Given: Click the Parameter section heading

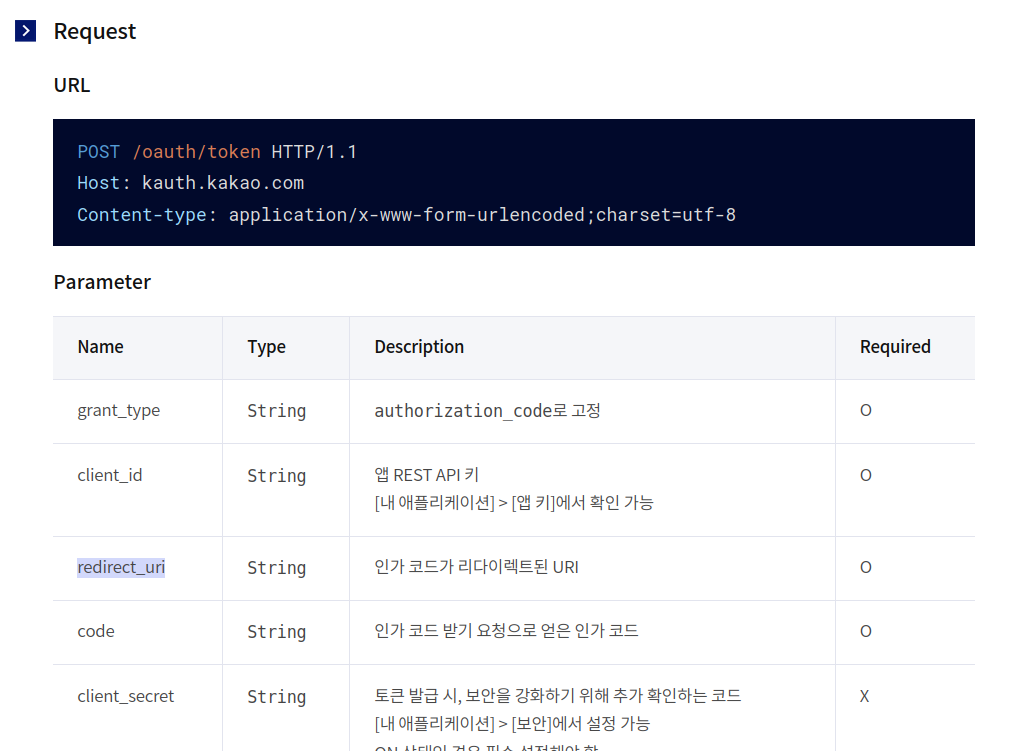Looking at the screenshot, I should [x=102, y=282].
